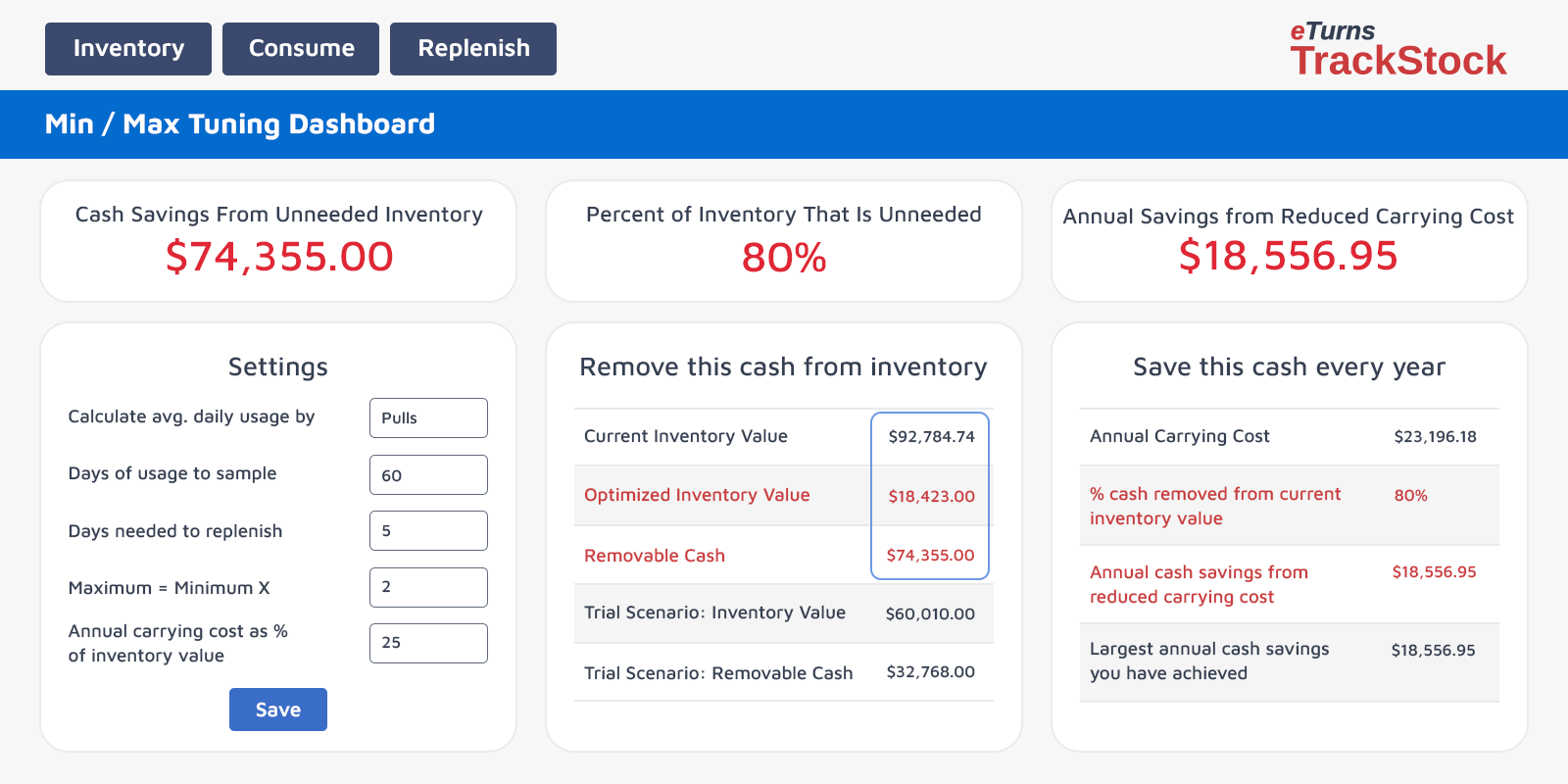Image resolution: width=1568 pixels, height=784 pixels.
Task: Open the Pulls usage calculation dropdown
Action: (428, 418)
